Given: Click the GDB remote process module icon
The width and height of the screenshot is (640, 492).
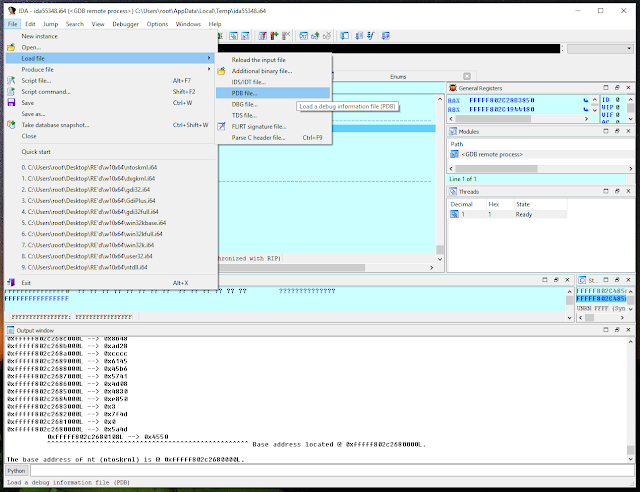Looking at the screenshot, I should pos(454,154).
